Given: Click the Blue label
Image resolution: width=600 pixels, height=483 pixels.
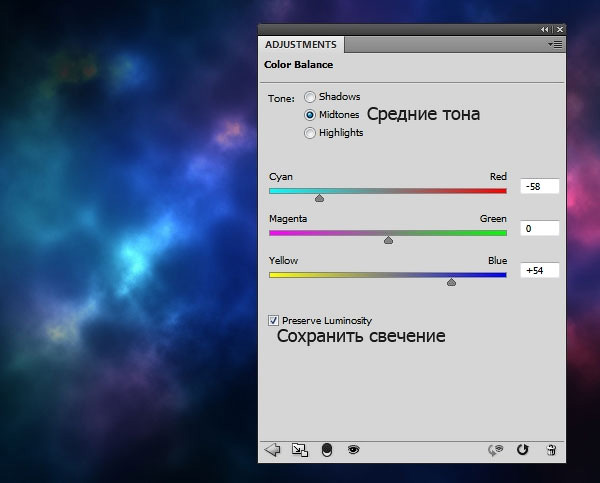Looking at the screenshot, I should (497, 261).
